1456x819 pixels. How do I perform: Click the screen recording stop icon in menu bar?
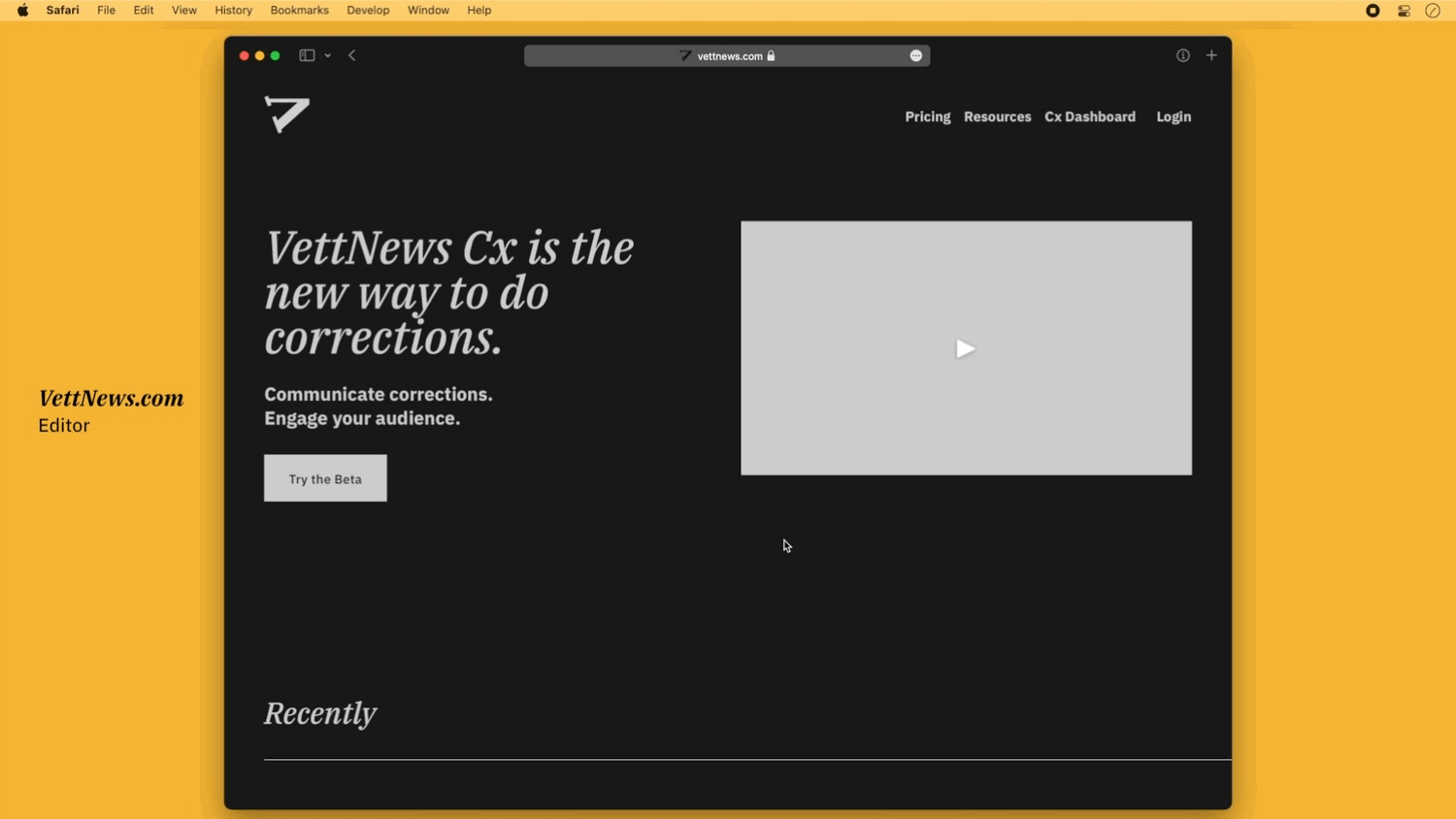(1373, 11)
